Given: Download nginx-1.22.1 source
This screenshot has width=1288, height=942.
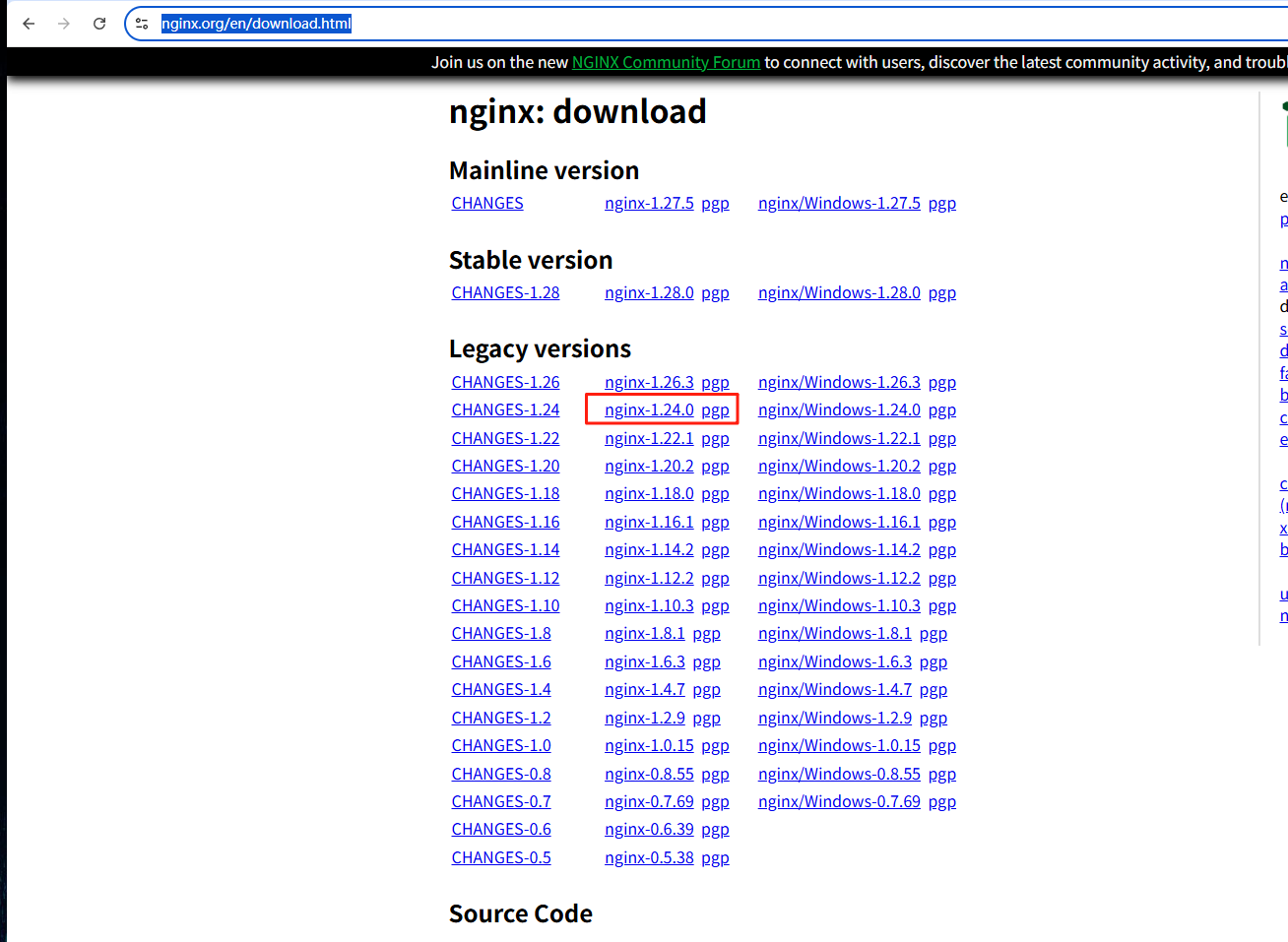Looking at the screenshot, I should point(649,438).
